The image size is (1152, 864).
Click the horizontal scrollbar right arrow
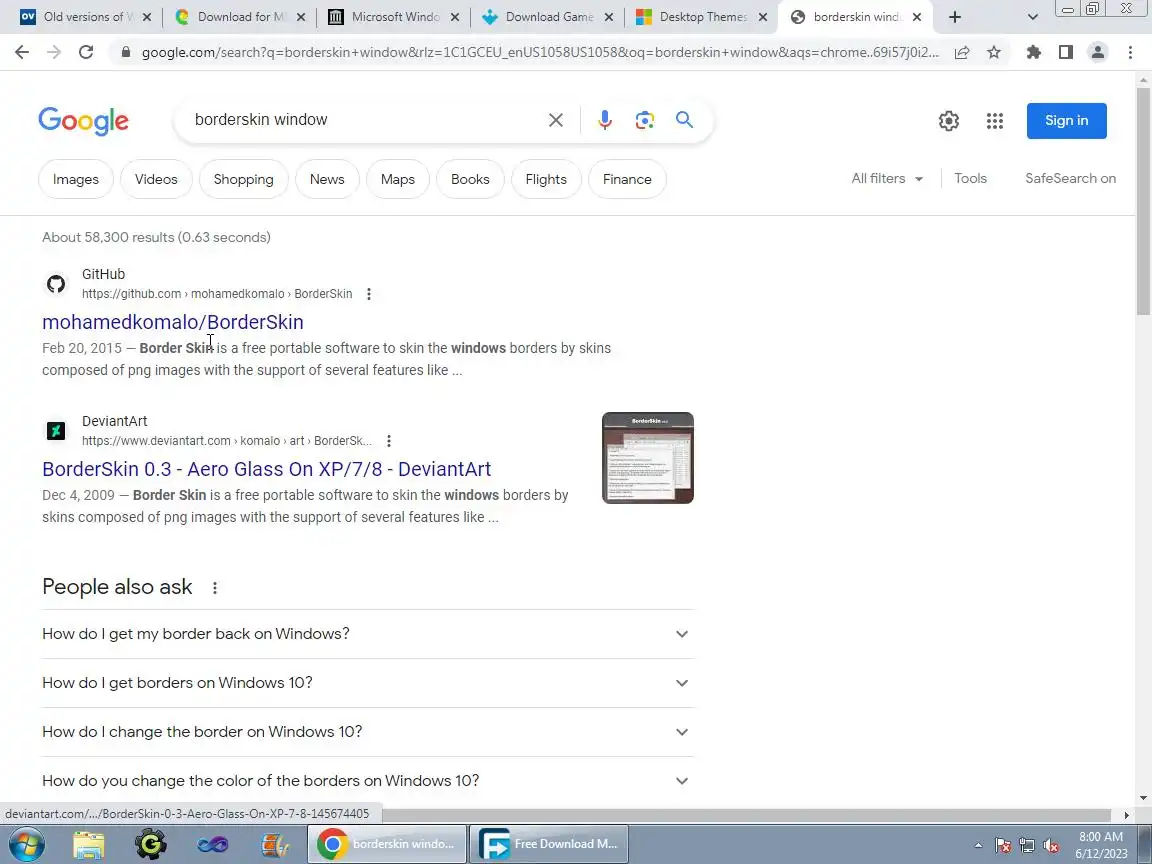pos(1126,815)
